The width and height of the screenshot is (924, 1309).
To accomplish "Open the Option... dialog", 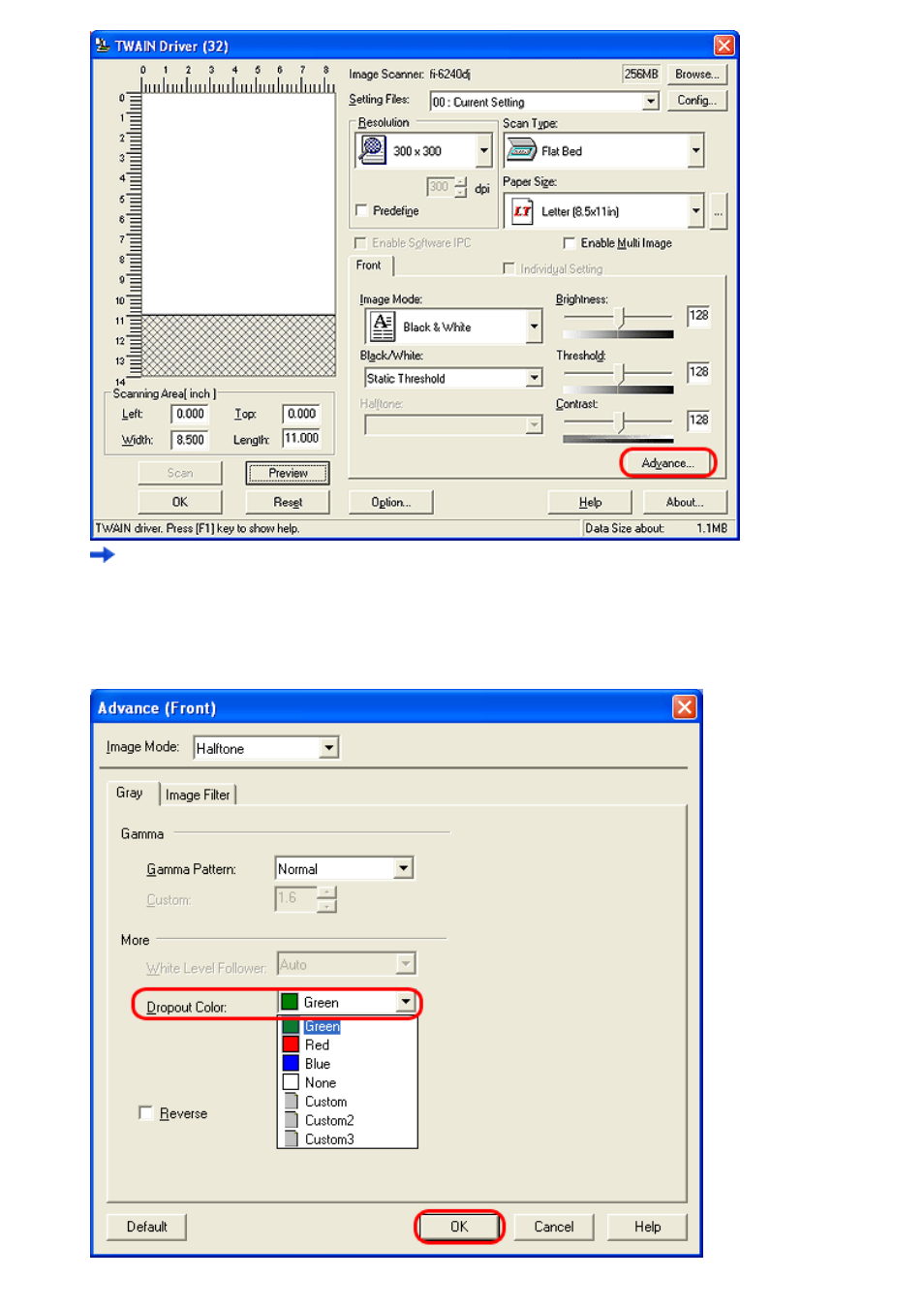I will coord(390,502).
